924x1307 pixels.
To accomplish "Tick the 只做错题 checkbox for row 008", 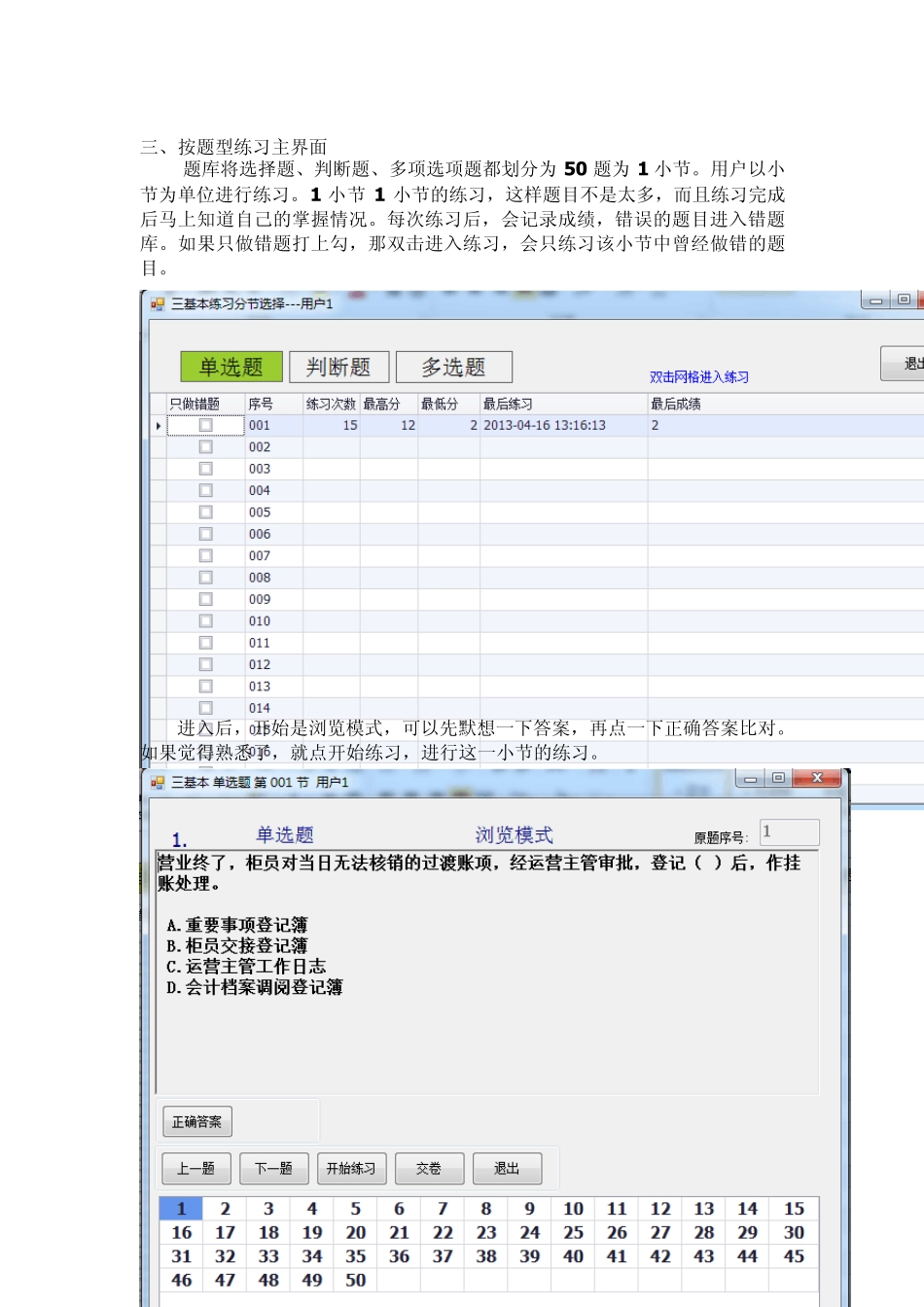I will click(205, 578).
